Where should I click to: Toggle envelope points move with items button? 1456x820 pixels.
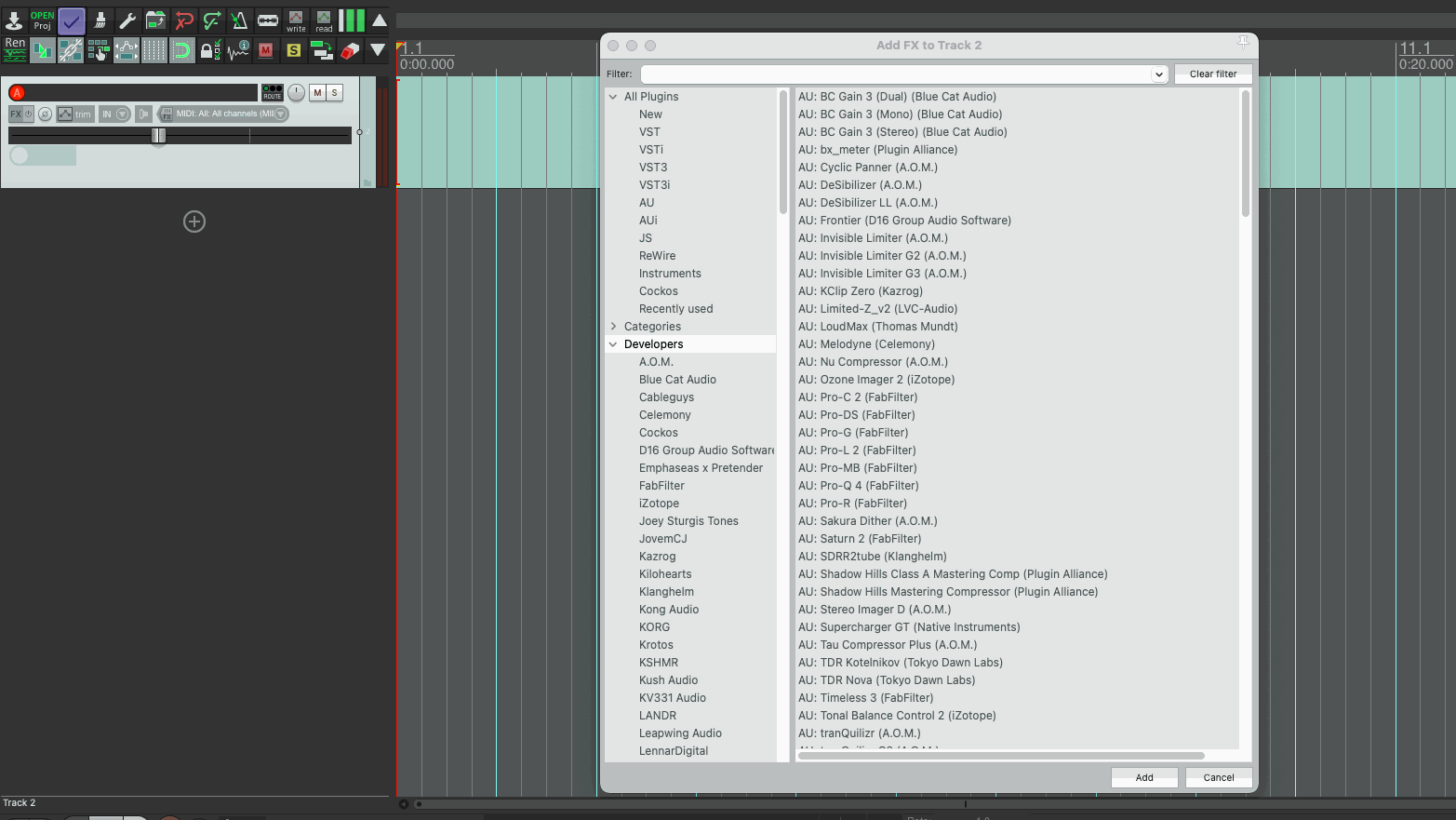pyautogui.click(x=127, y=49)
